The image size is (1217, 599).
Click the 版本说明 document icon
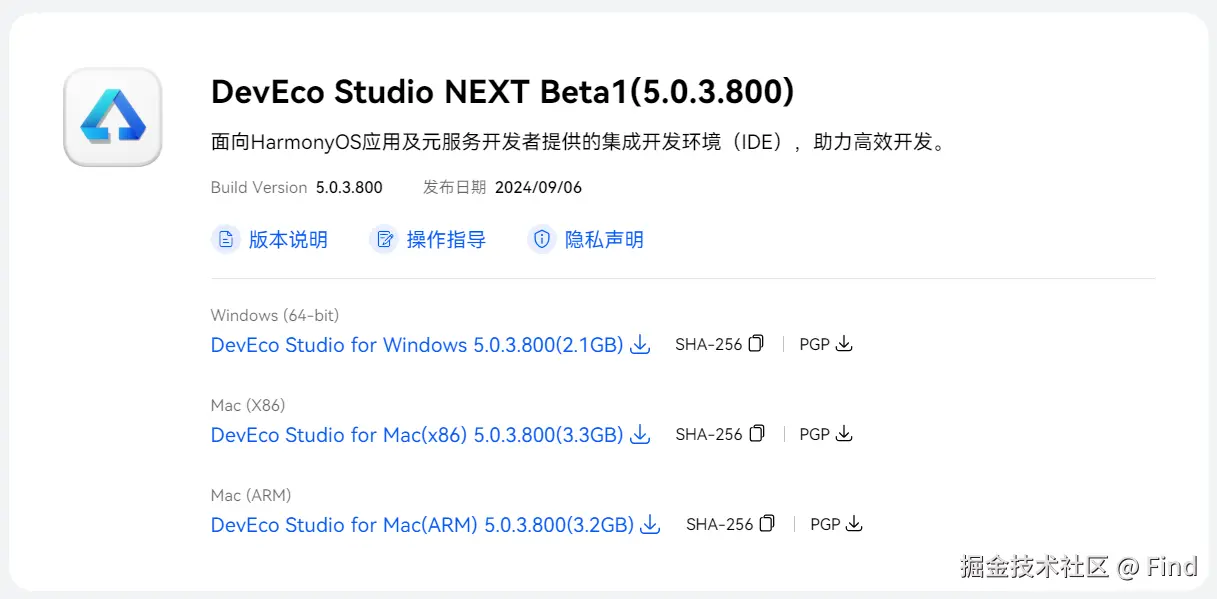pos(226,240)
